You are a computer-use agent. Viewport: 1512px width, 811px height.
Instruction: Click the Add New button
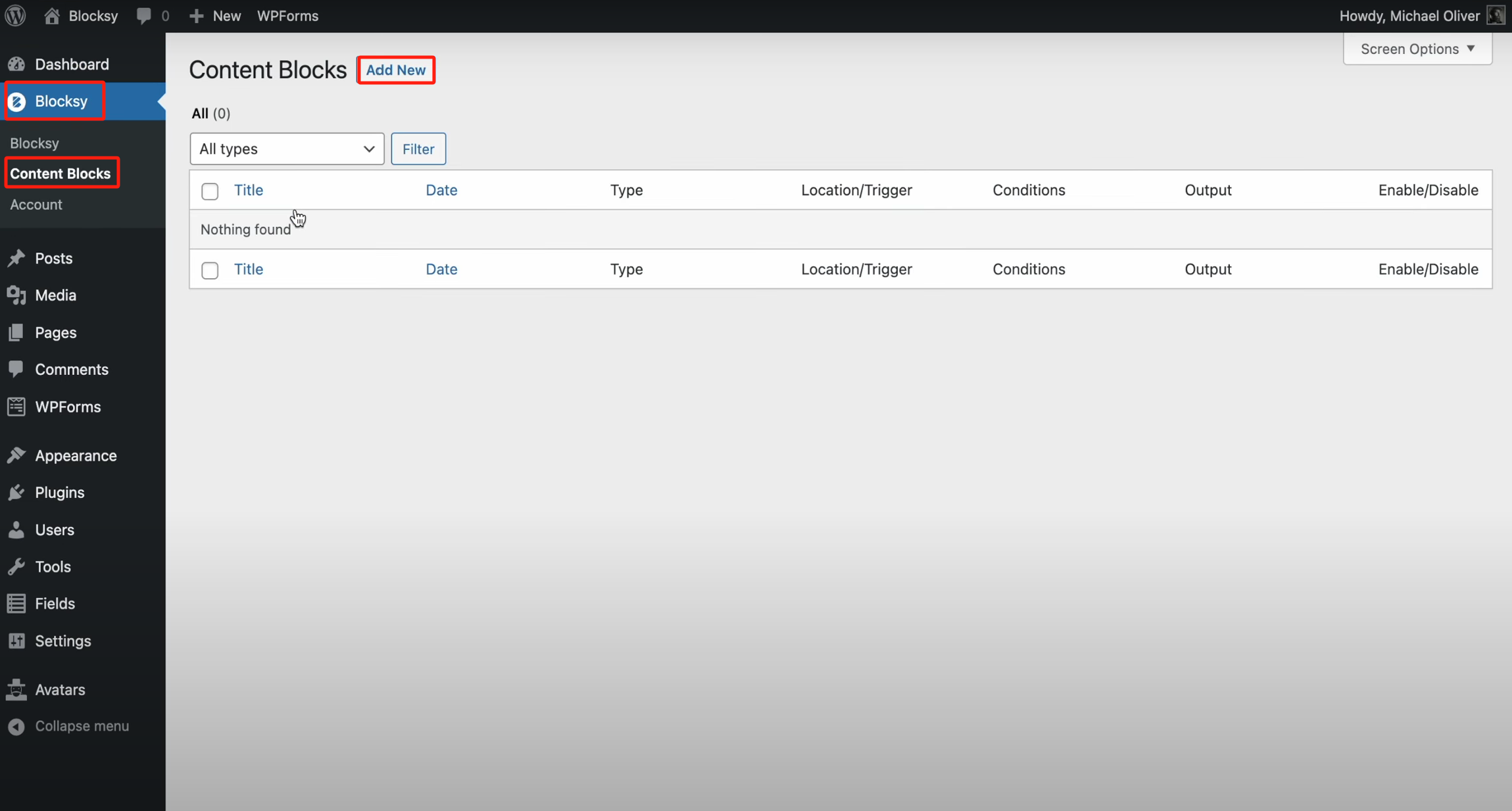coord(396,70)
